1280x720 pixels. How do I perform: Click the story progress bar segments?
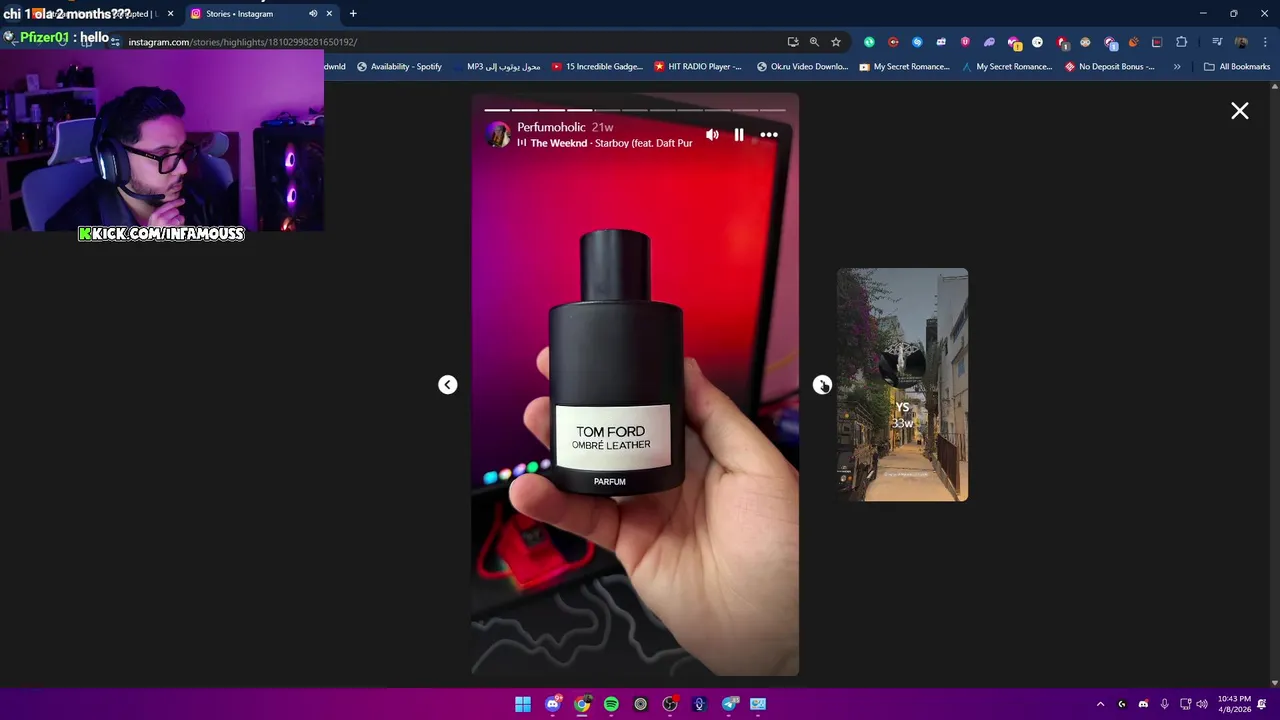click(x=635, y=110)
